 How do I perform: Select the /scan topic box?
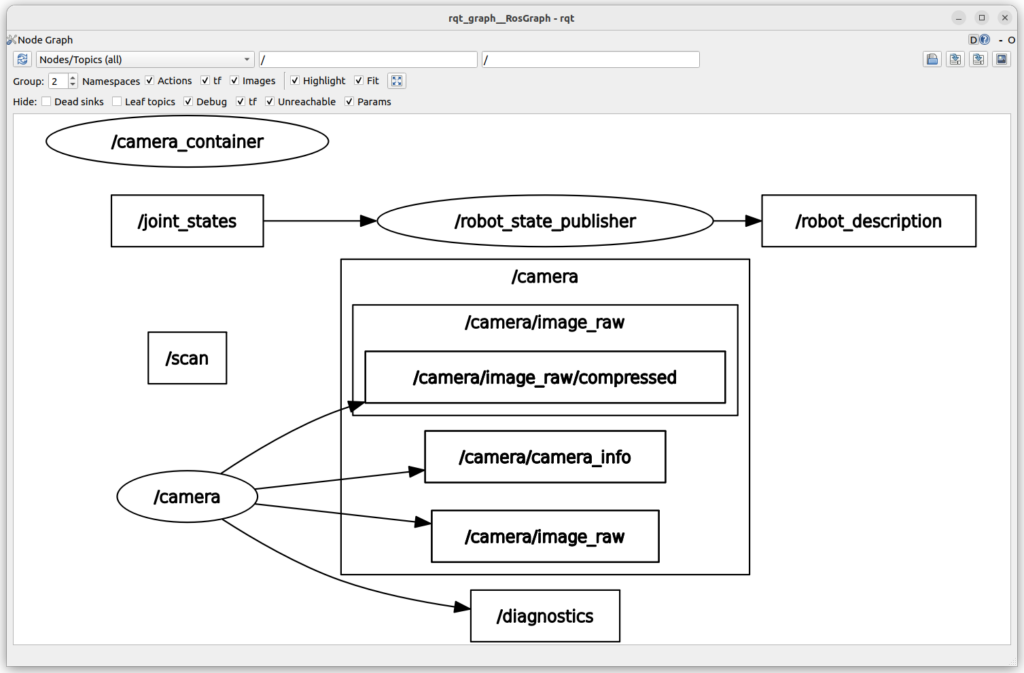(187, 358)
